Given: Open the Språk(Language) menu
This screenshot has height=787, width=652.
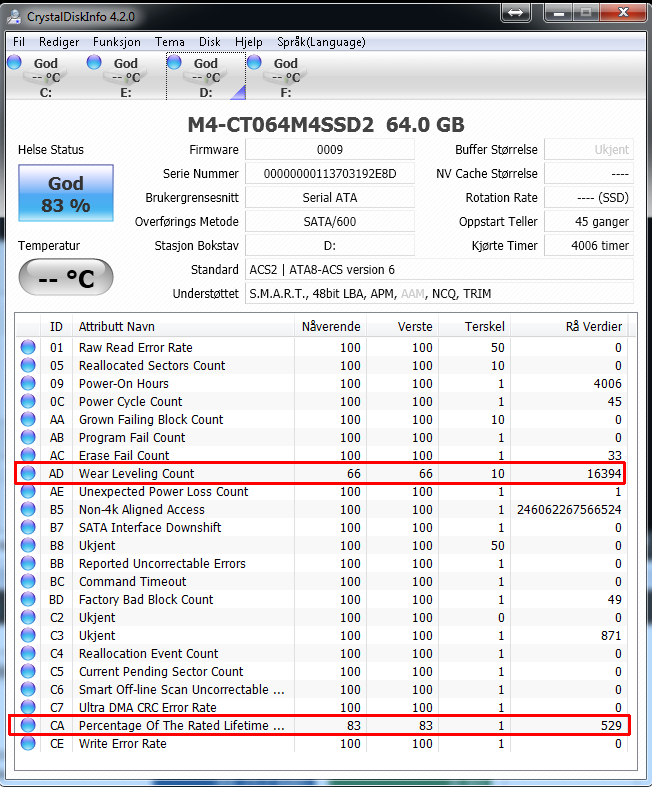Looking at the screenshot, I should pyautogui.click(x=321, y=42).
